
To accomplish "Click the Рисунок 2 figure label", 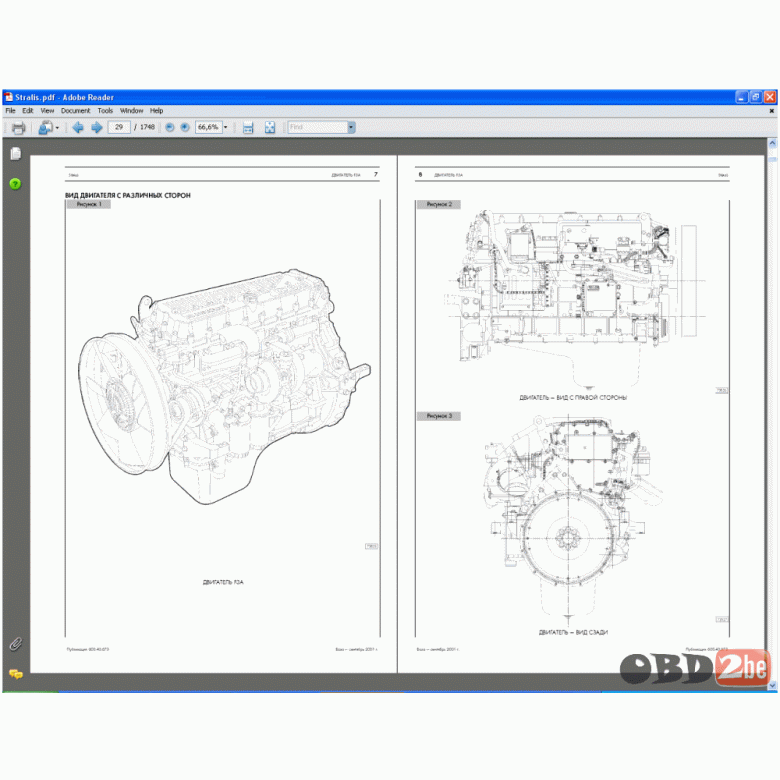I will pos(439,204).
